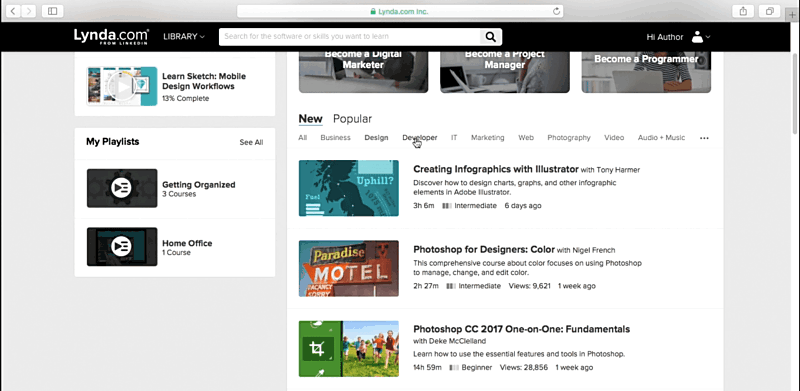Click the 'Views: 9,621' text
Viewport: 800px width, 391px height.
pyautogui.click(x=530, y=286)
